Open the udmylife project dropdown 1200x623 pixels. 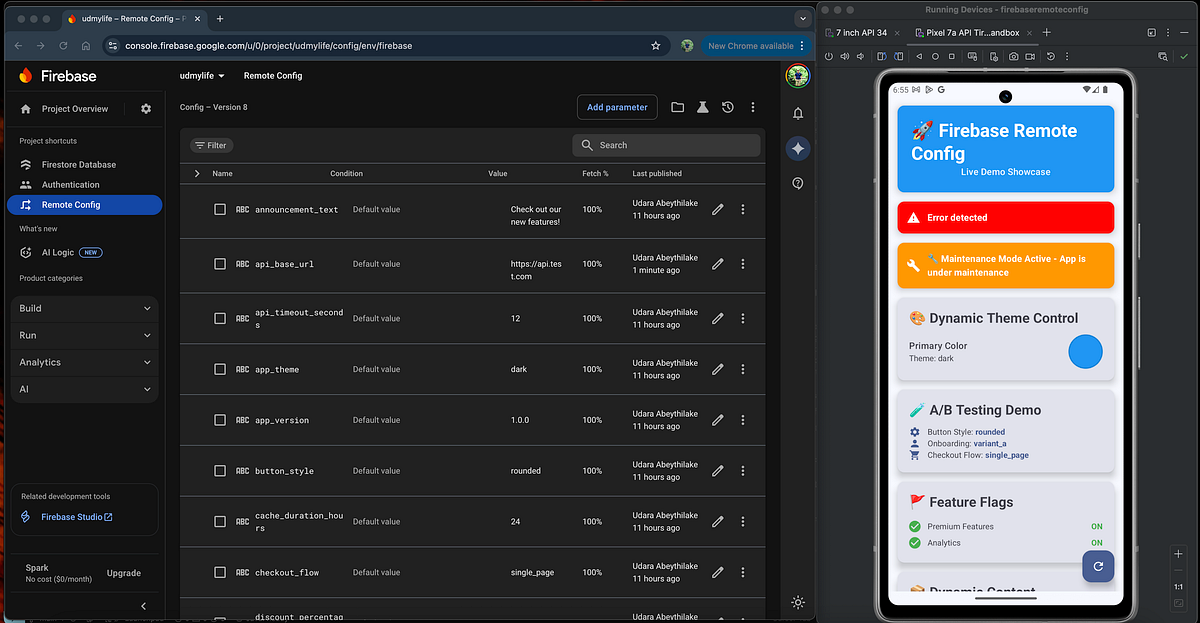[x=202, y=76]
